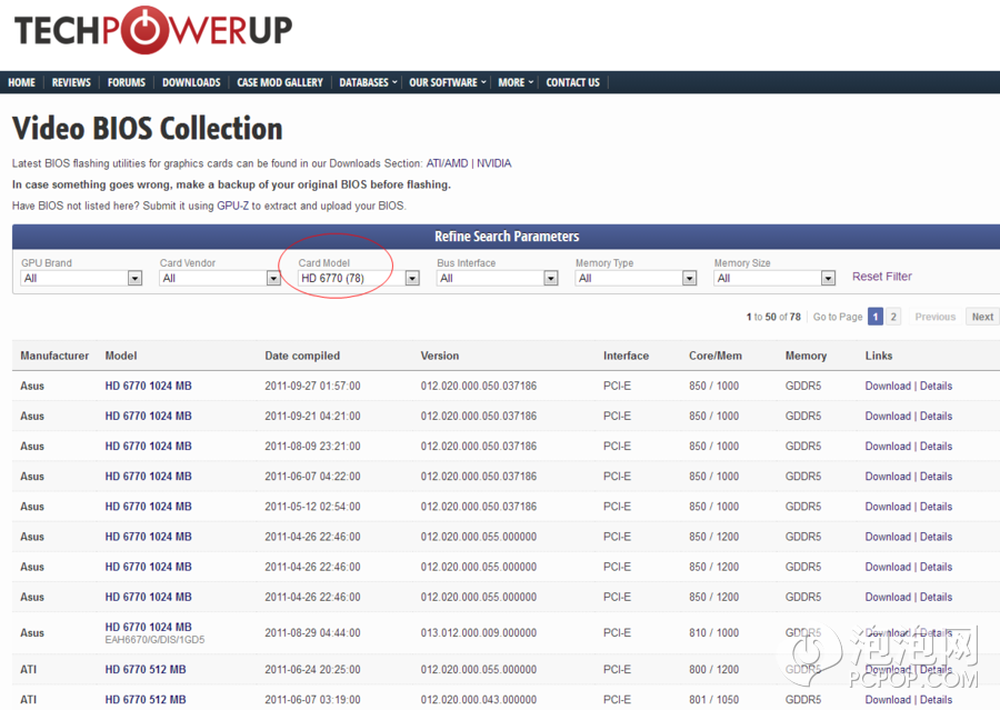Go to the FORUMS section
The width and height of the screenshot is (1000, 710).
click(x=126, y=83)
